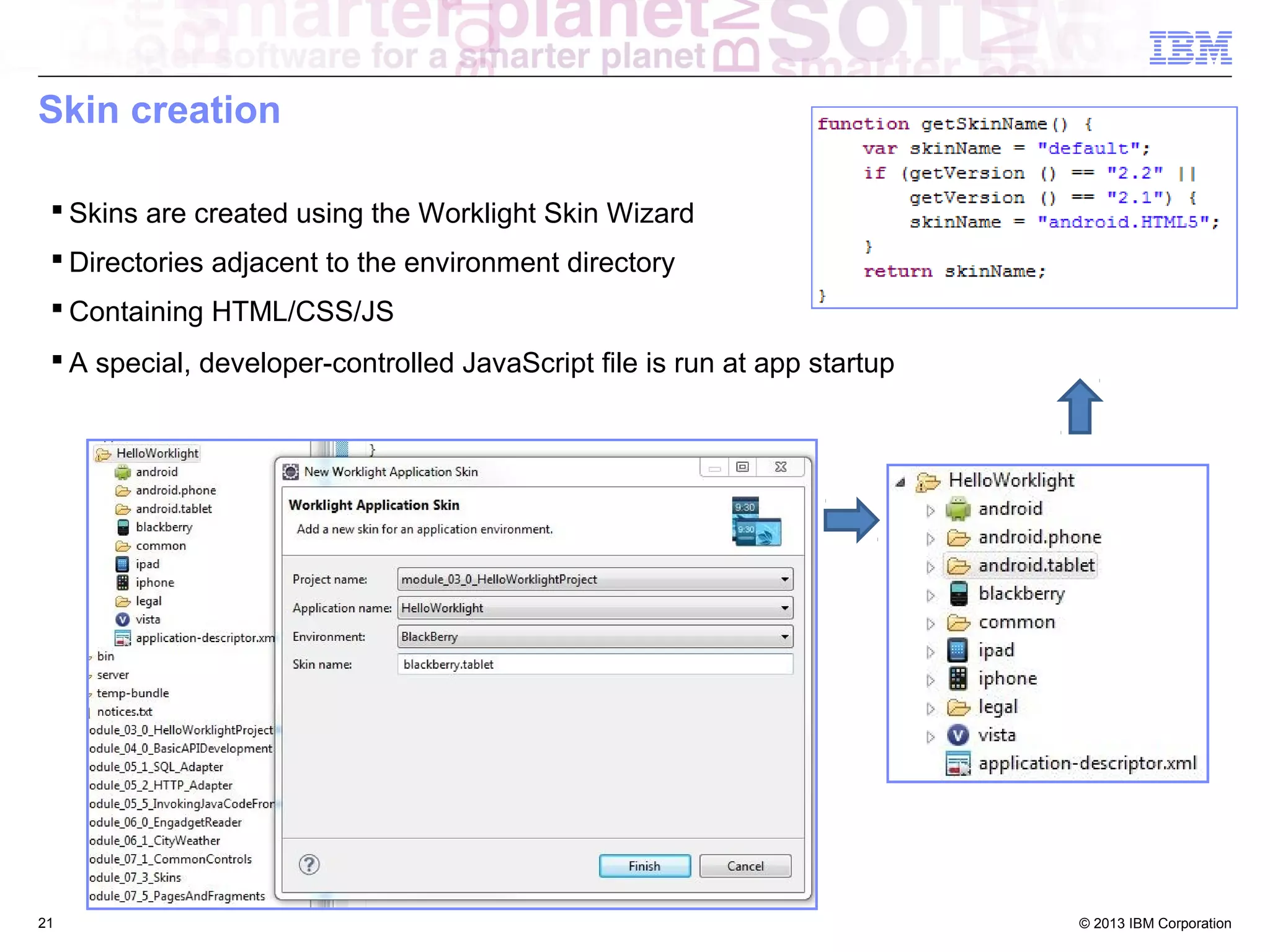
Task: Select HelloWorklight folder icon in left tree
Action: pos(103,454)
